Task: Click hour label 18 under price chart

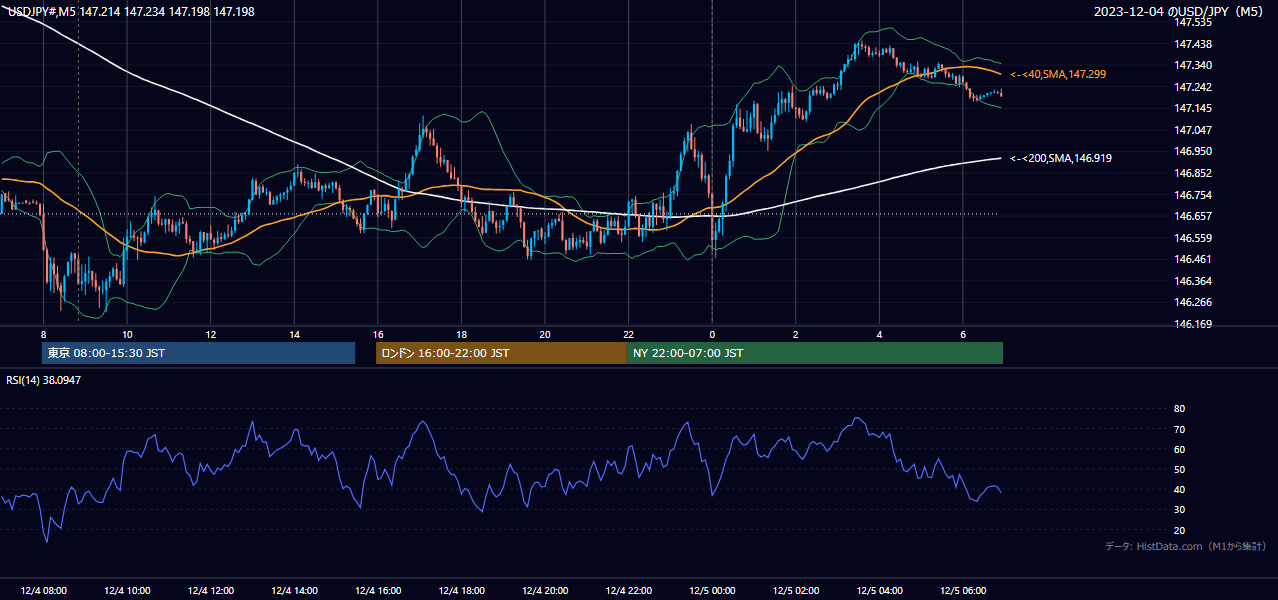Action: (461, 334)
